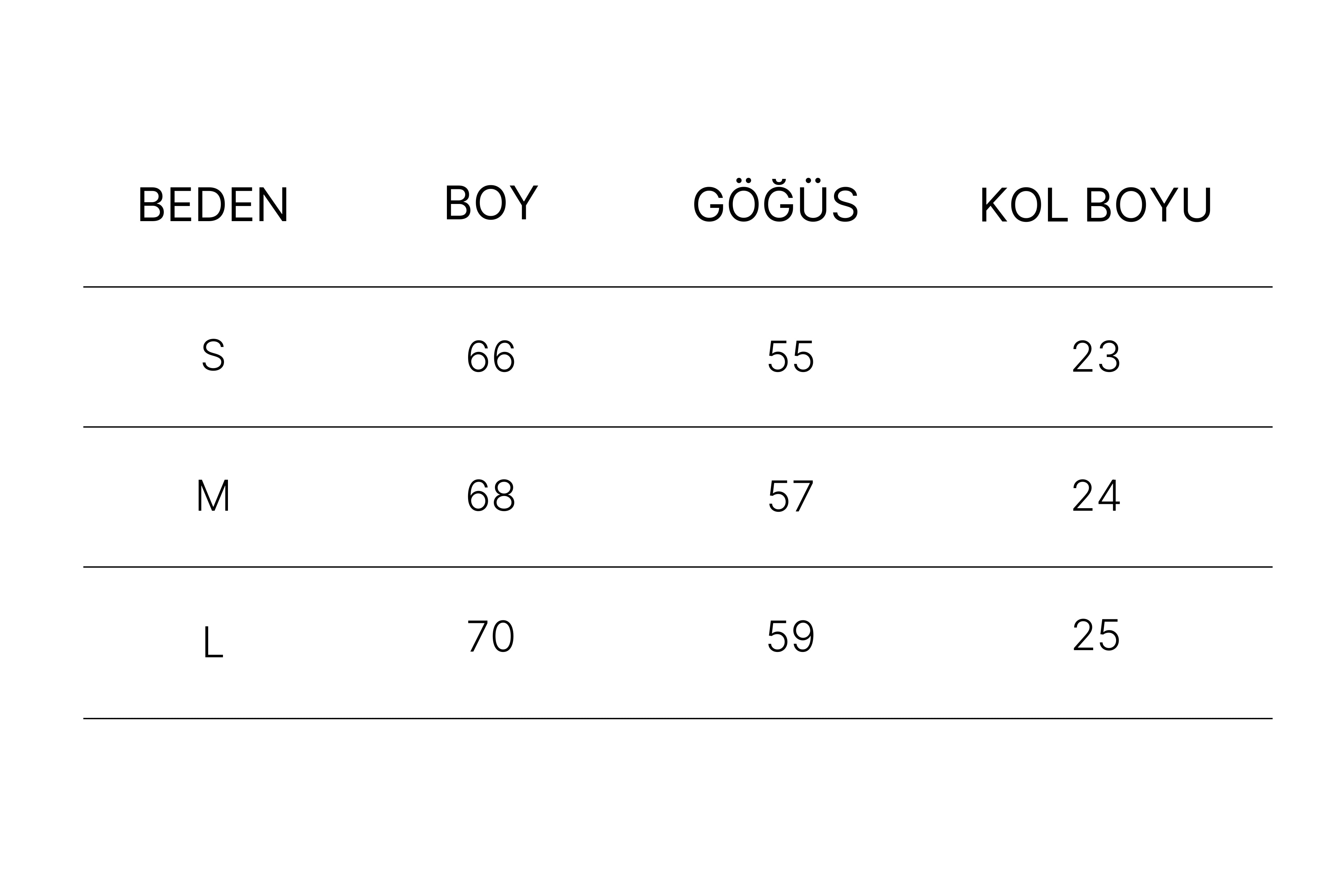
Task: Select the chest value 55
Action: point(791,356)
